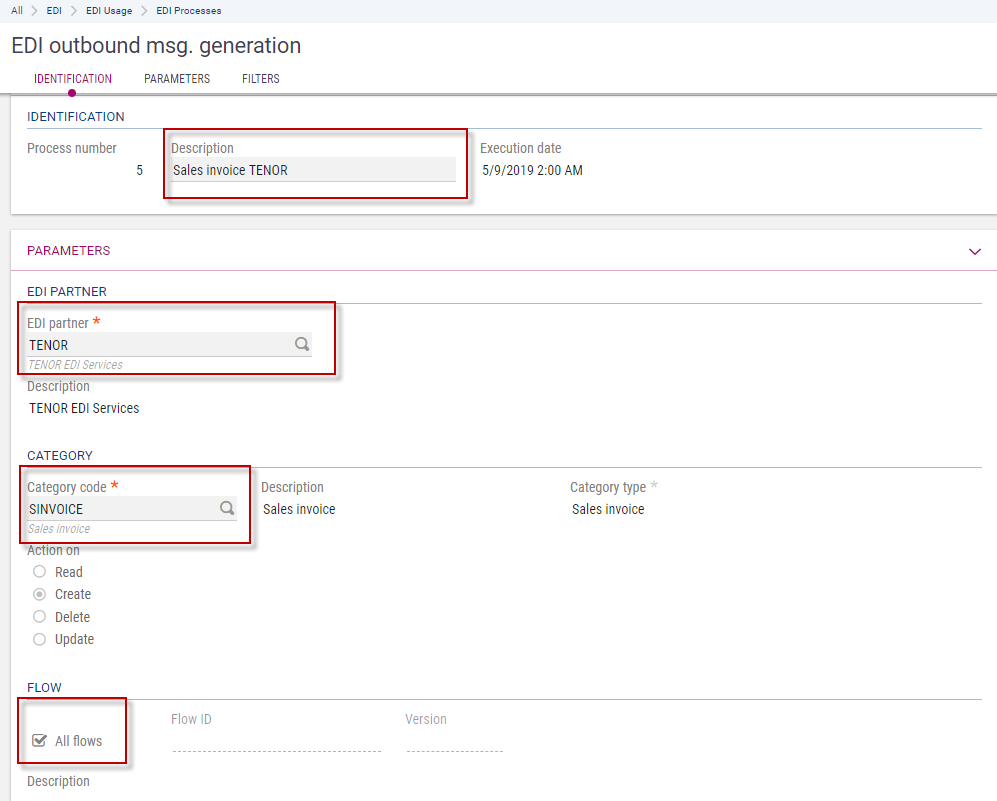Select the Create action radio button
This screenshot has height=801, width=997.
pyautogui.click(x=40, y=594)
